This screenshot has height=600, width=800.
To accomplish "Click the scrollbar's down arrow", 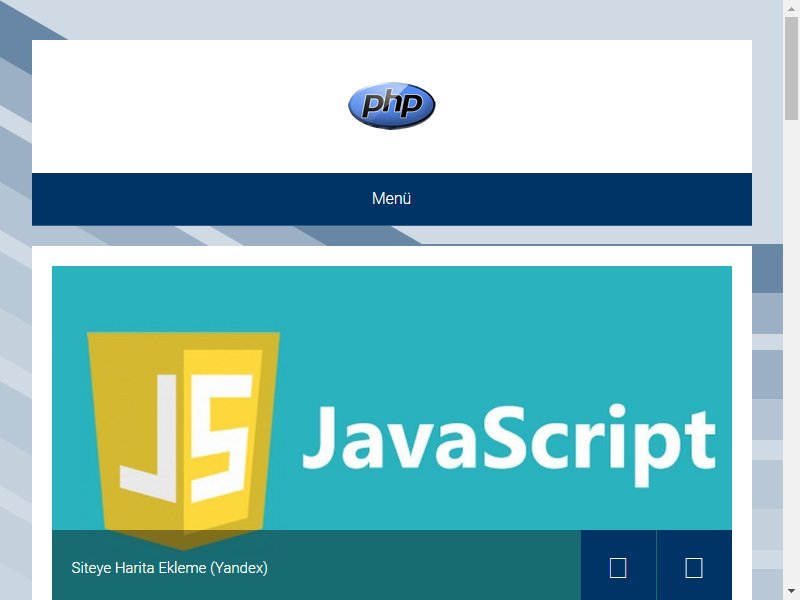I will click(791, 592).
